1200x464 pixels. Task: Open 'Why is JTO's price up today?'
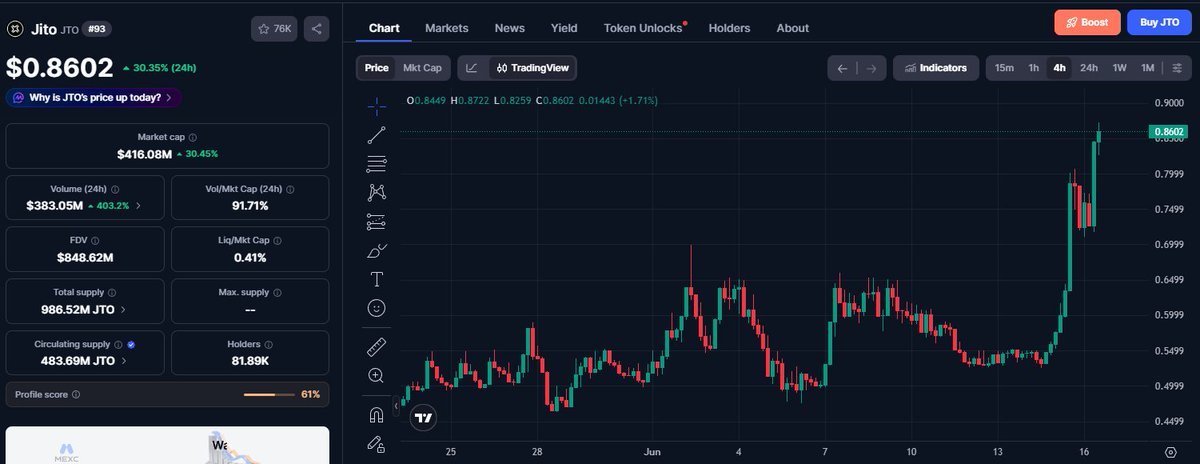(x=94, y=97)
